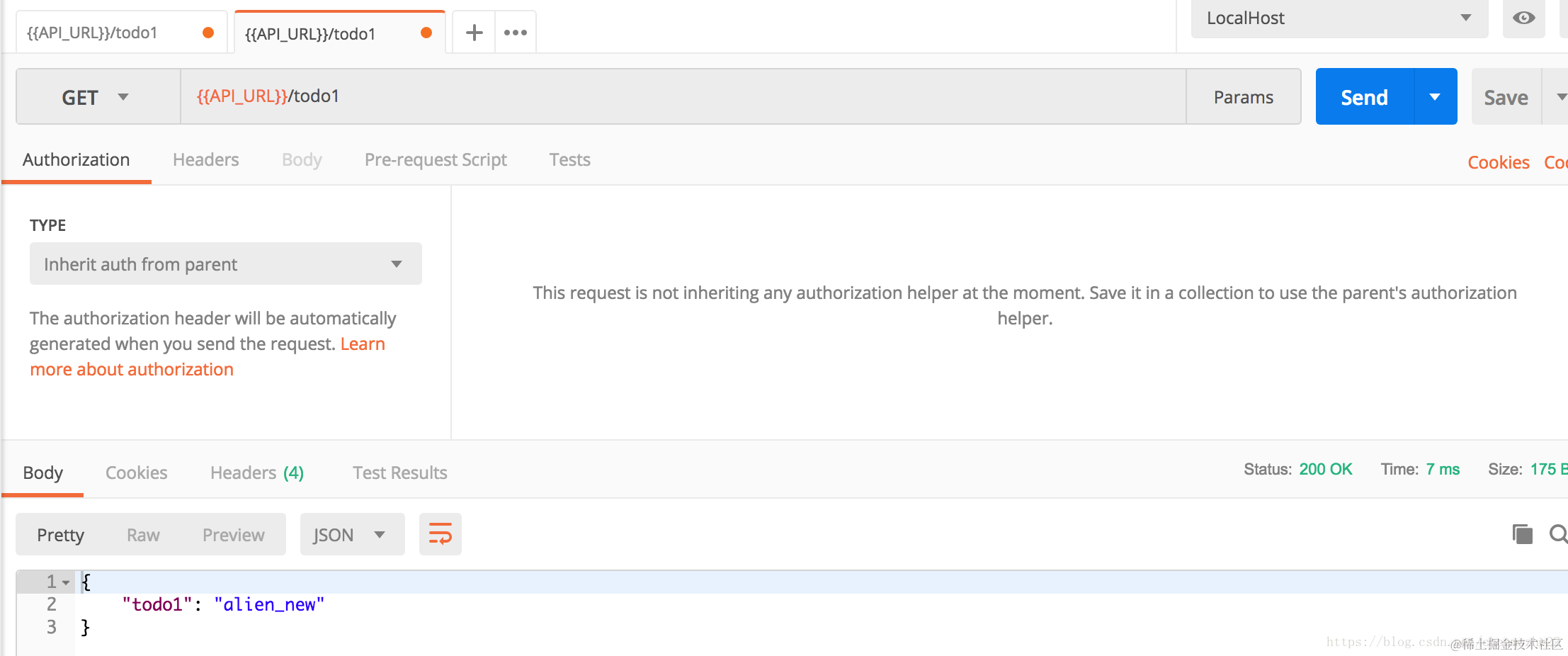Click the 7 ms time value
1568x656 pixels.
pos(1443,469)
